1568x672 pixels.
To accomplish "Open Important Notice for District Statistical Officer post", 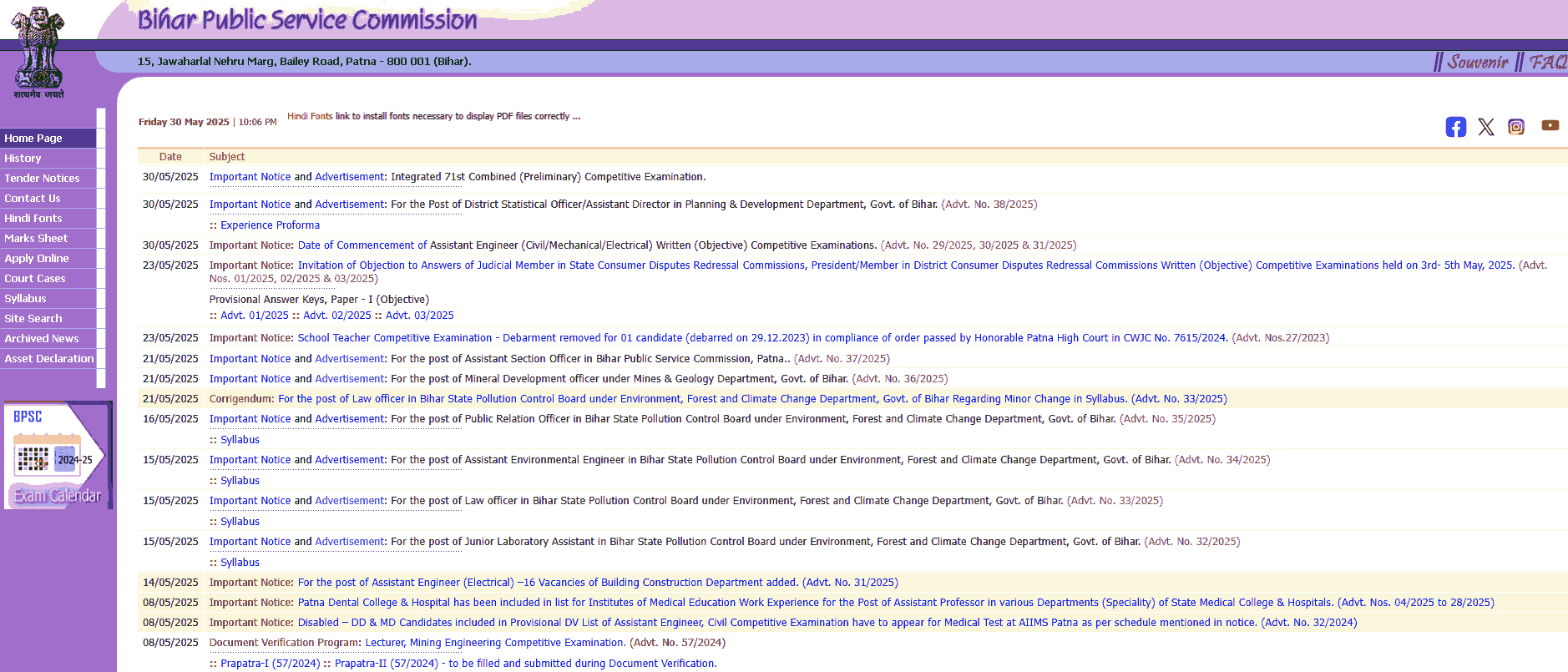I will 250,205.
